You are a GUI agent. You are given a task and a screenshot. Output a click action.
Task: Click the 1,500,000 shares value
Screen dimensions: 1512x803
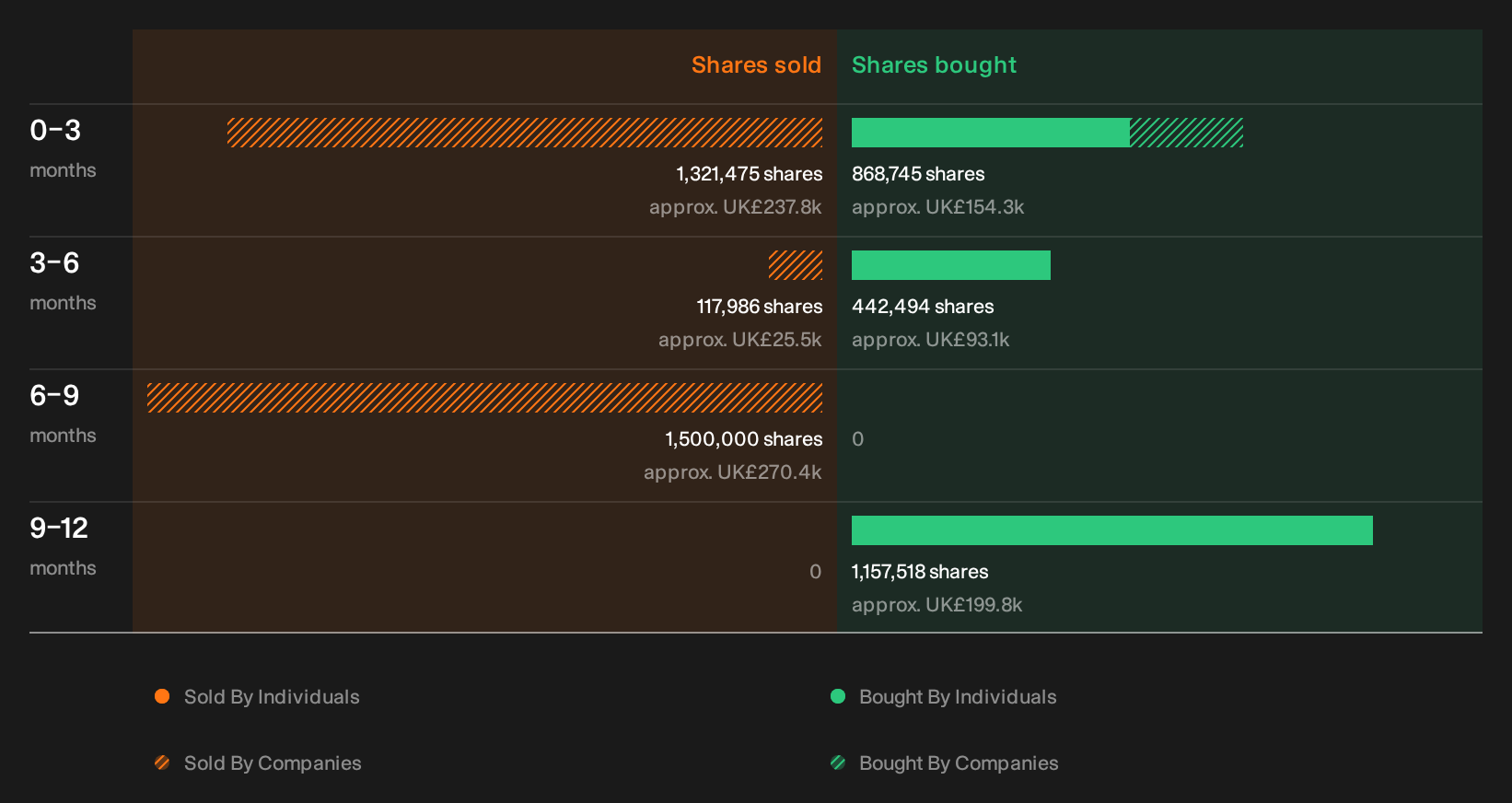pyautogui.click(x=744, y=439)
